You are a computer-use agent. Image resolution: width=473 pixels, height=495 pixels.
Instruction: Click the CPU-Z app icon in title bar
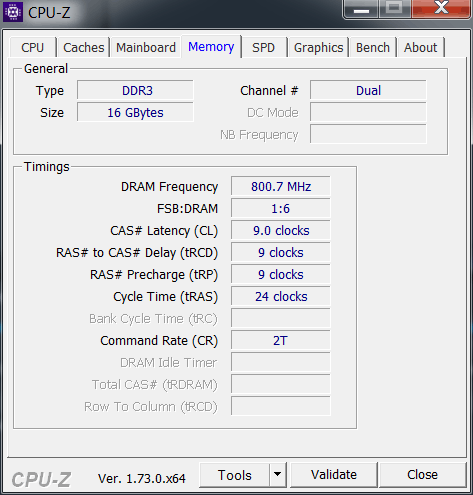(13, 12)
